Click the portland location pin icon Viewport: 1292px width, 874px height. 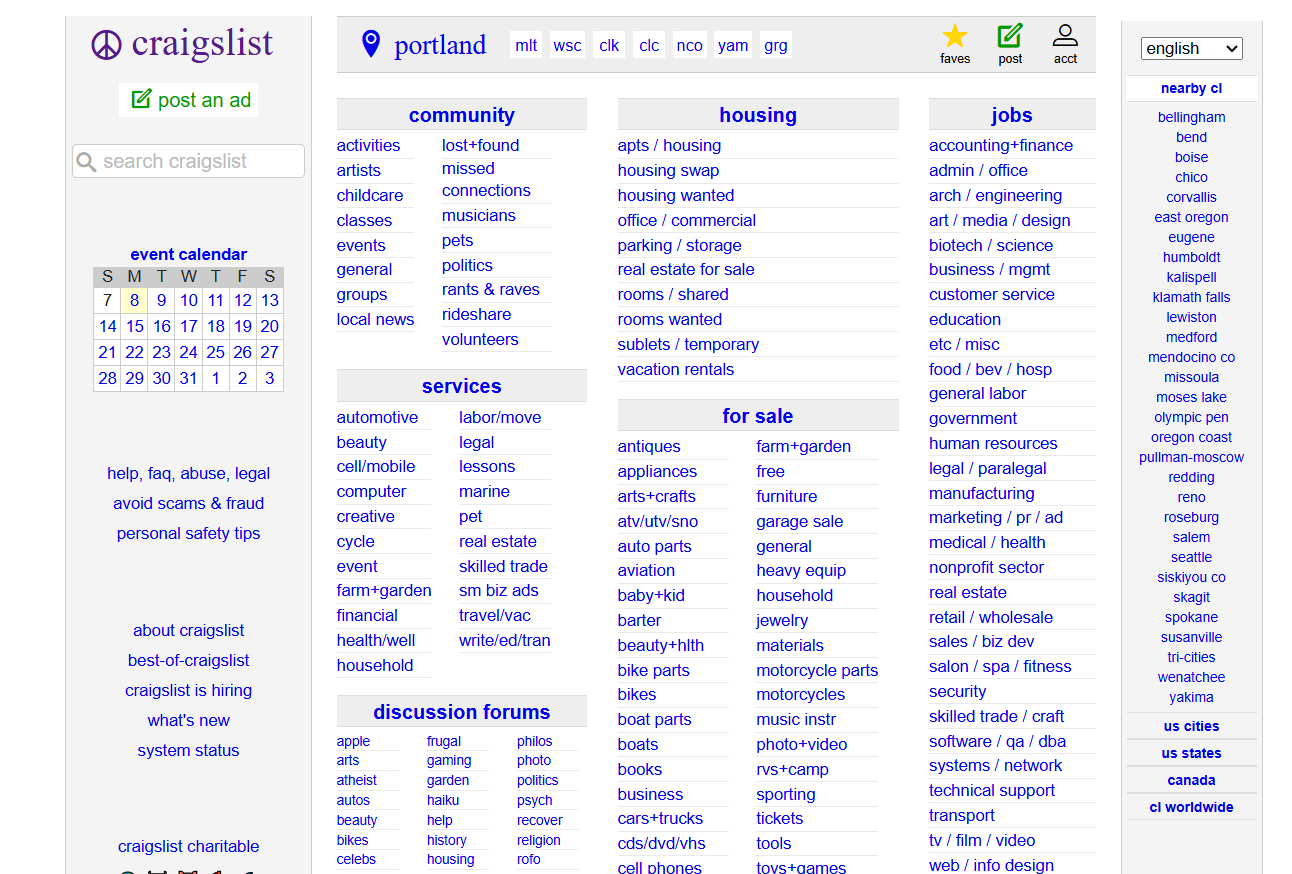[x=371, y=44]
